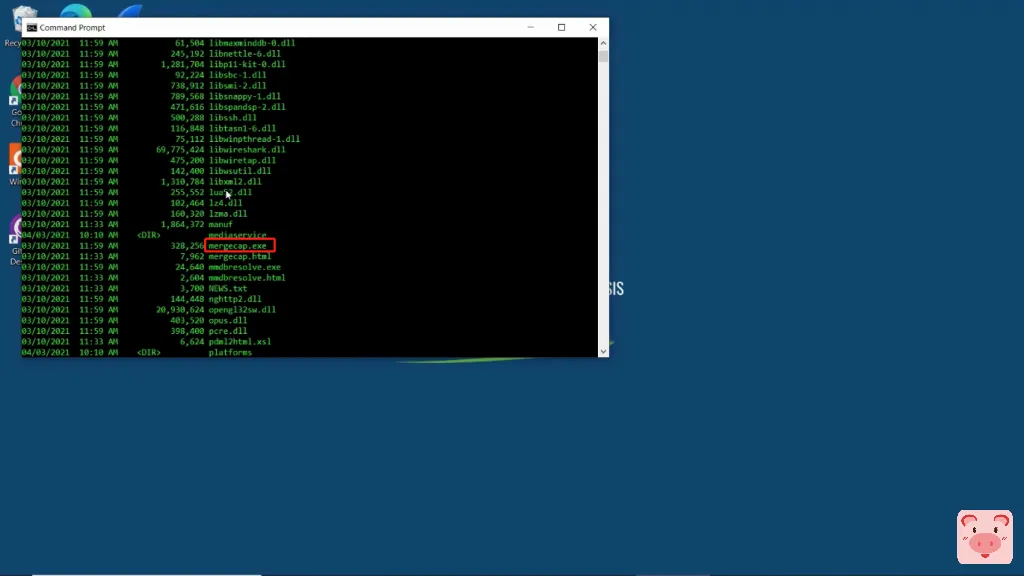Click the scrollbar up arrow in Command Prompt
This screenshot has width=1024, height=576.
click(x=603, y=43)
